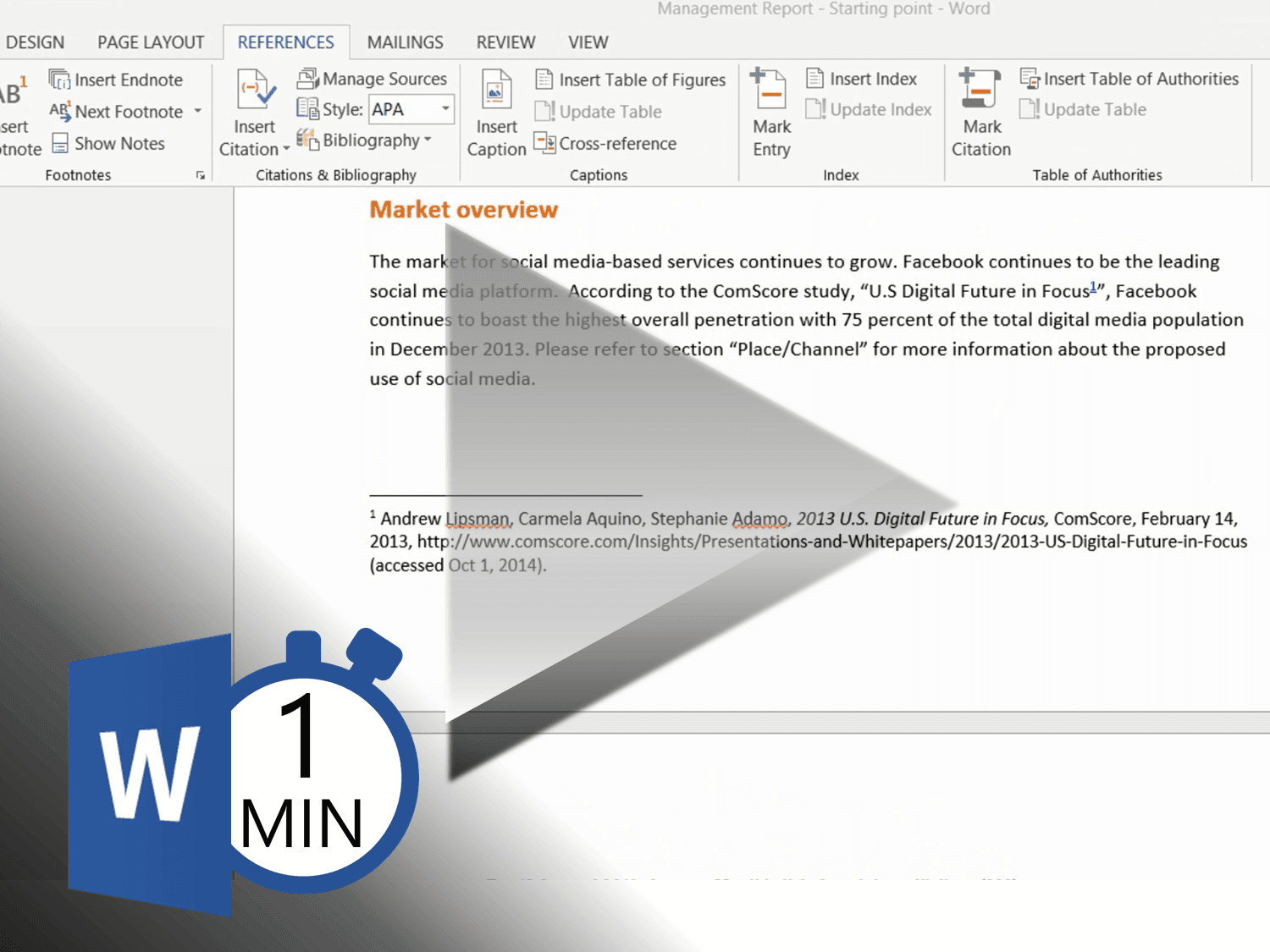Click "Management Report - Starting point - Word" title
Viewport: 1270px width, 952px height.
tap(824, 8)
